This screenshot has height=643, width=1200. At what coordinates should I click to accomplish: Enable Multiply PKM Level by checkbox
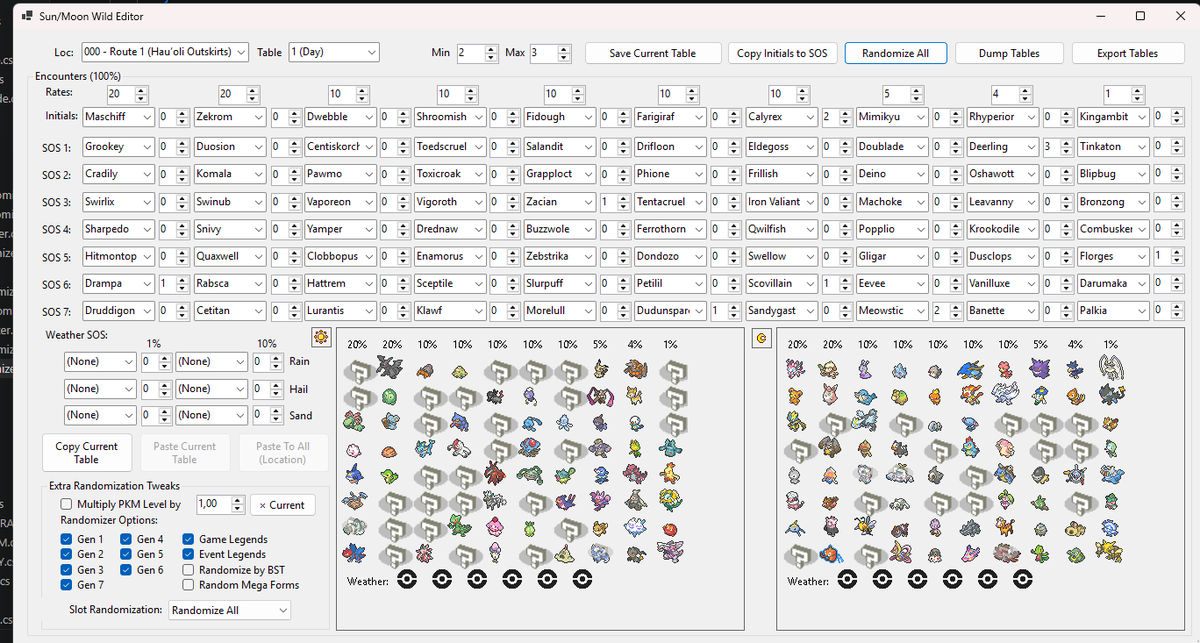67,505
